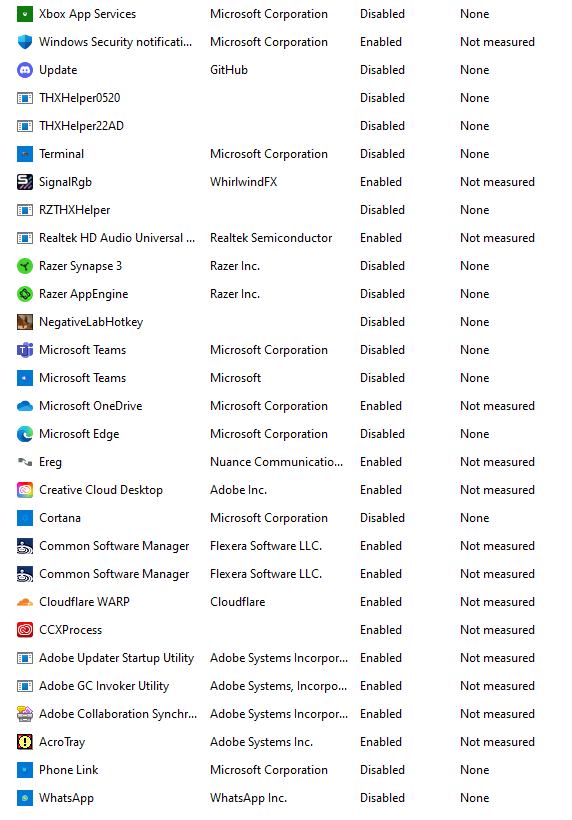Click the SignalRgb icon
This screenshot has width=572, height=820.
[25, 182]
